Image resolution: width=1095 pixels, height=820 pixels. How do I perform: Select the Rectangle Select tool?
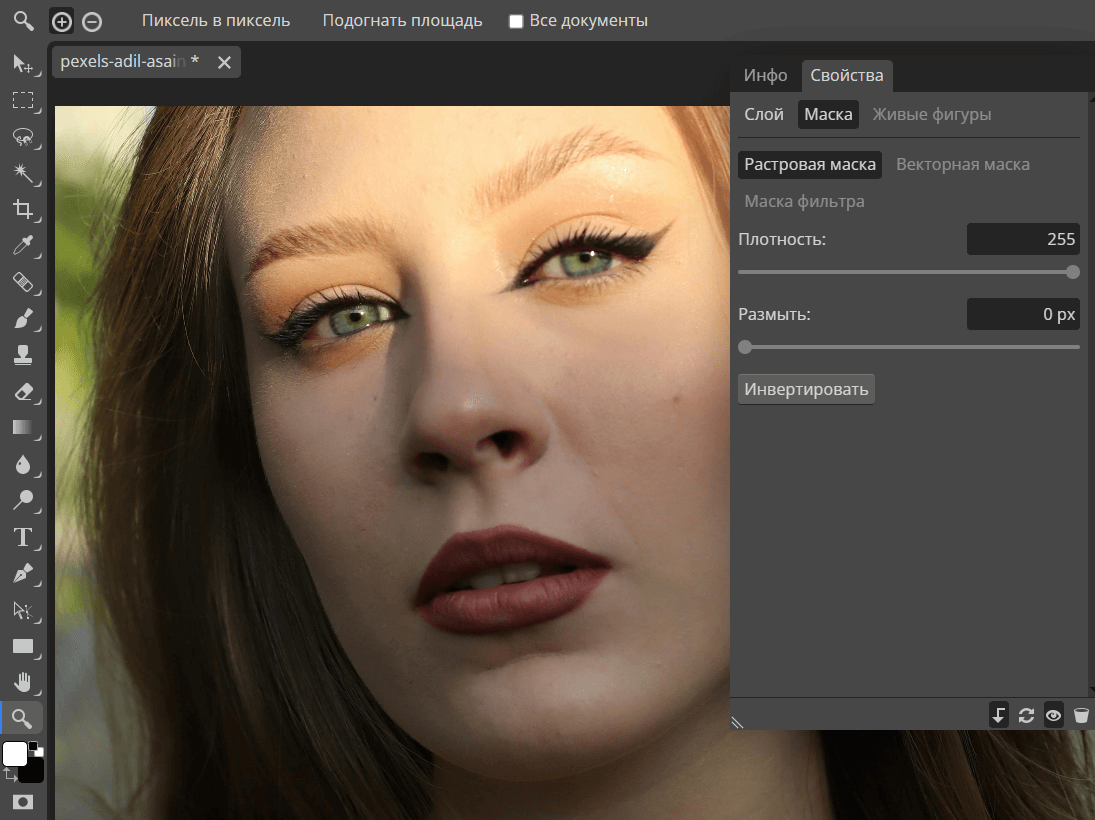(x=23, y=100)
